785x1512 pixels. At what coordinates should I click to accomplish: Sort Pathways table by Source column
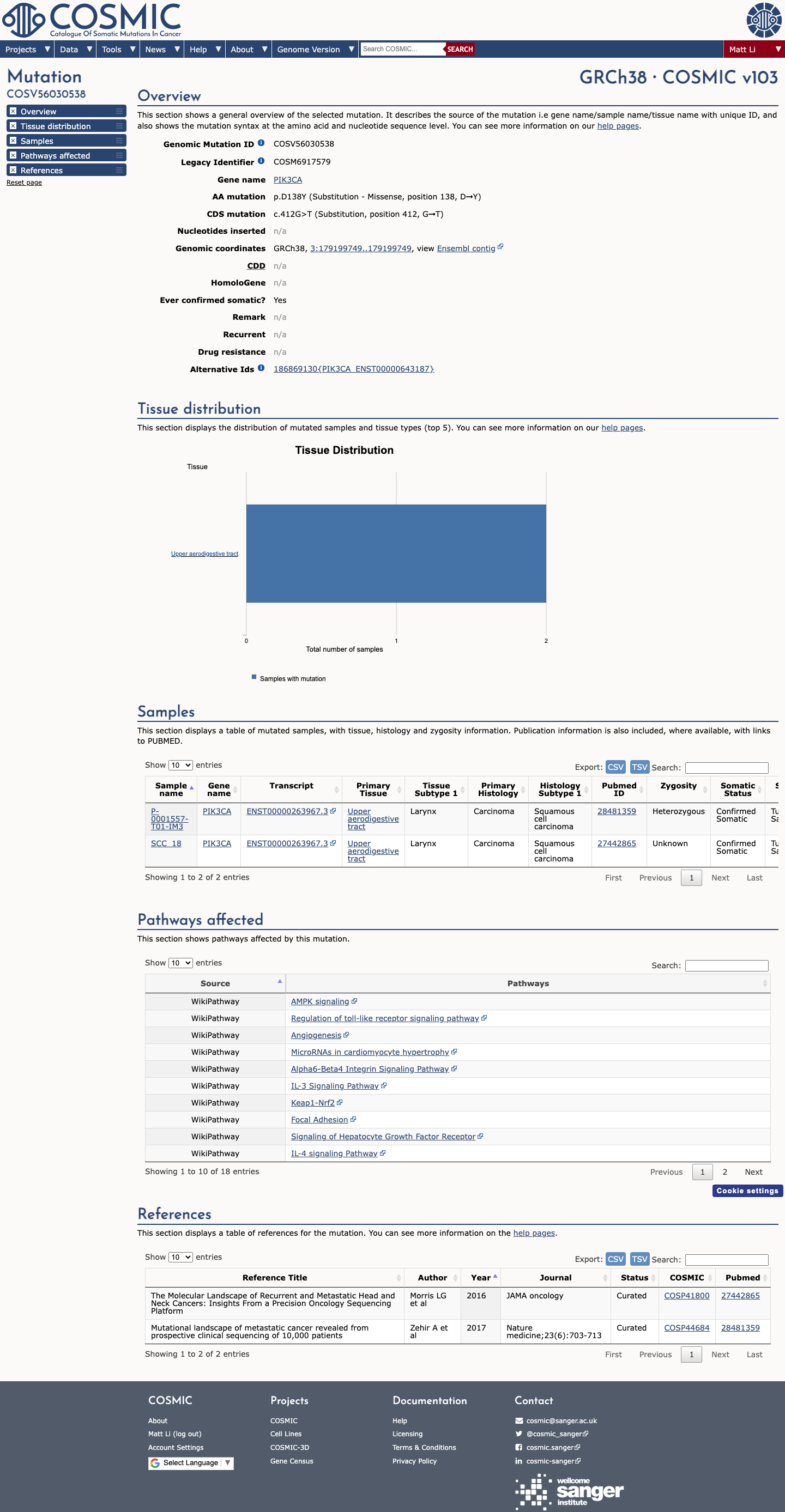click(x=215, y=983)
